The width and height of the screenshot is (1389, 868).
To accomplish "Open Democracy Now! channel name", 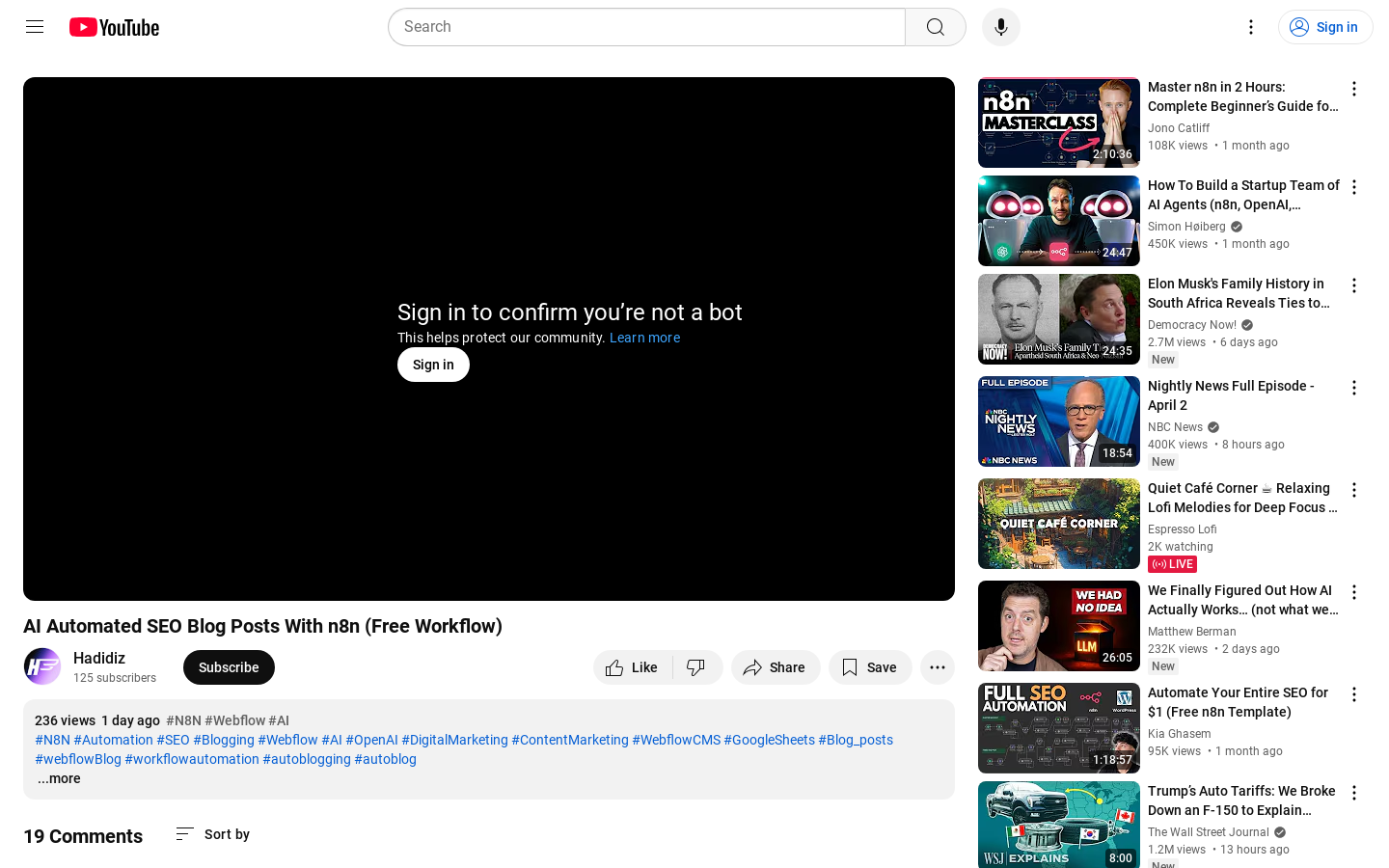I will click(1192, 325).
